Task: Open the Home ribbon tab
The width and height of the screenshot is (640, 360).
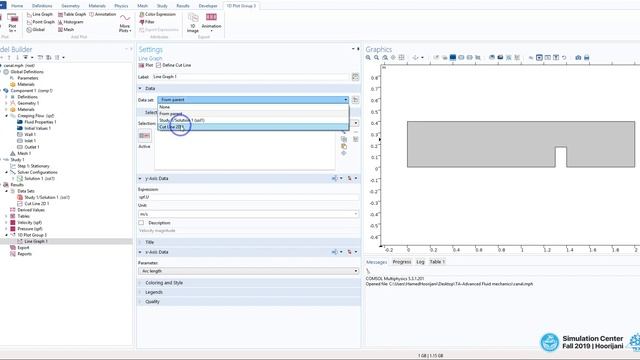Action: (17, 6)
